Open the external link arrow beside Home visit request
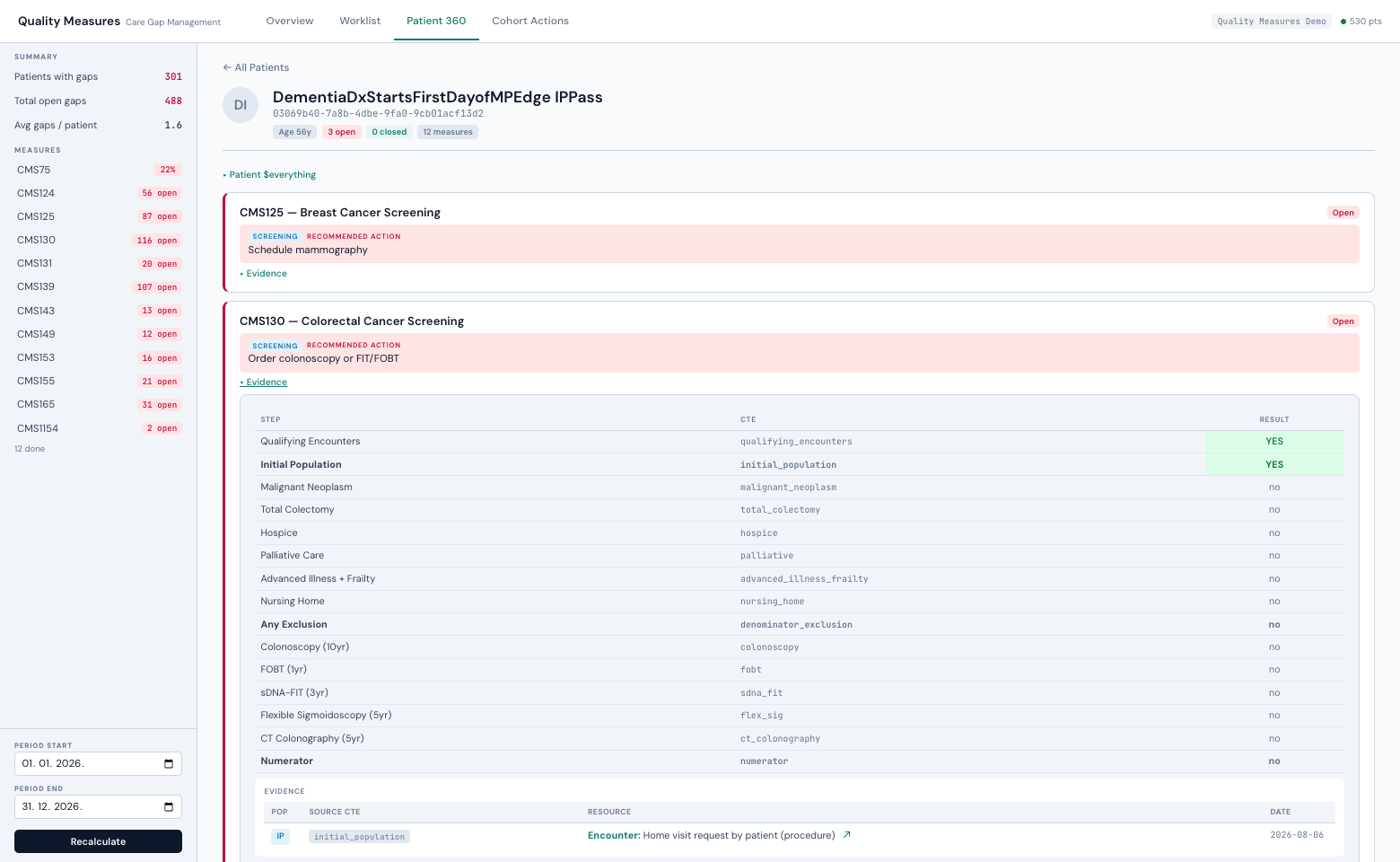Image resolution: width=1400 pixels, height=862 pixels. (846, 835)
